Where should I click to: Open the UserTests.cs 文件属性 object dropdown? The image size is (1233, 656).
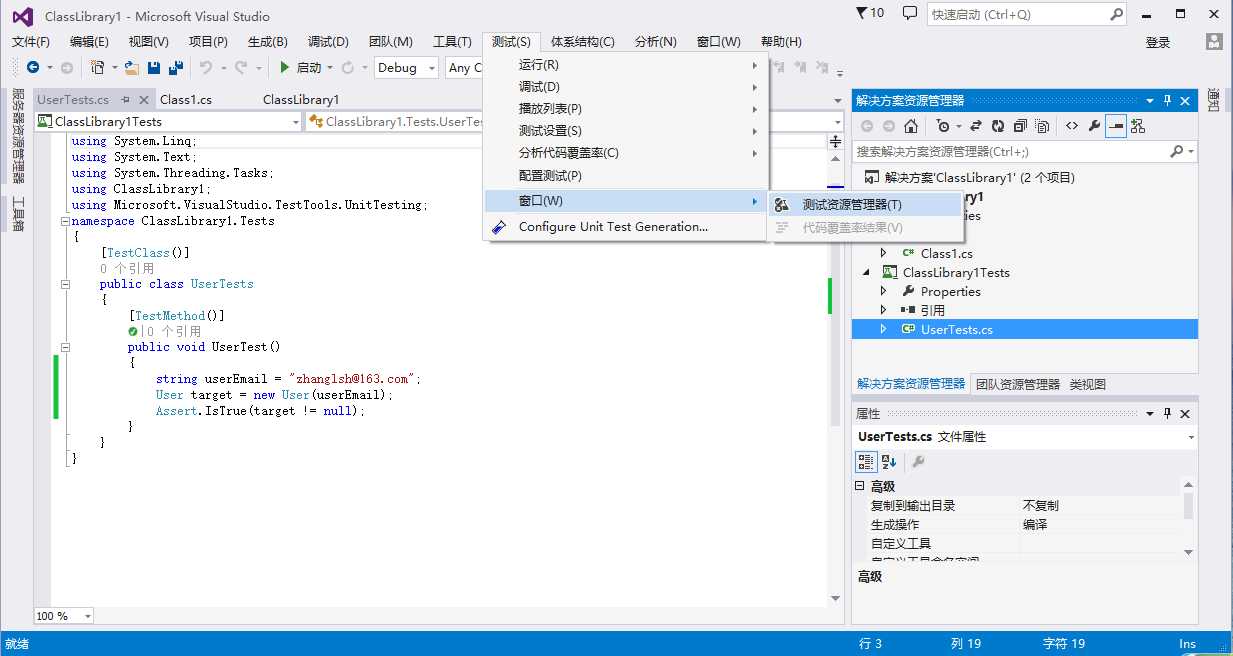pyautogui.click(x=1191, y=437)
